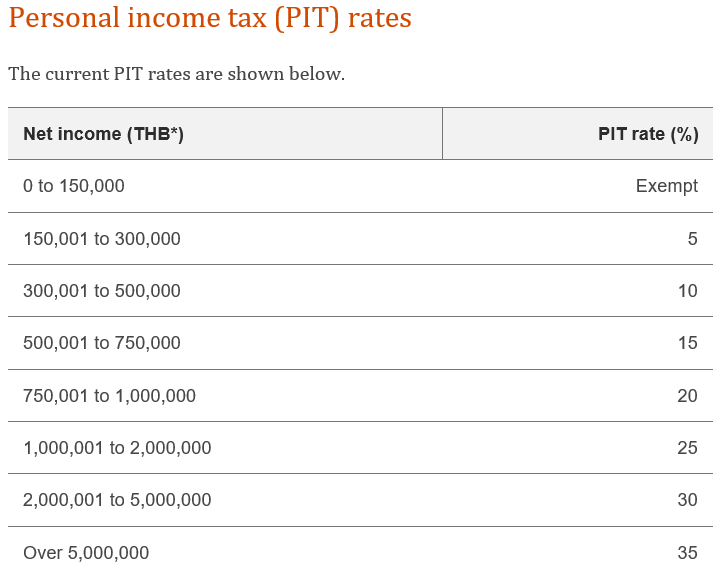Viewport: 717px width, 574px height.
Task: Click the 20 percent rate cell
Action: click(x=687, y=396)
